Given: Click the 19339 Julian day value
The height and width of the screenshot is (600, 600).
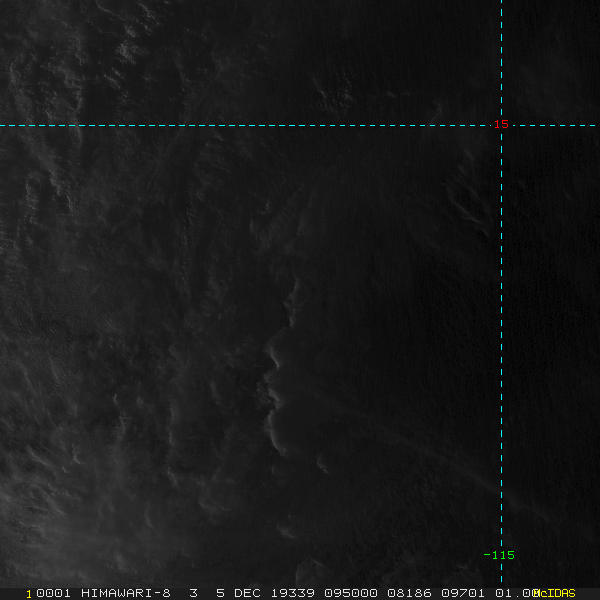Looking at the screenshot, I should (x=291, y=593).
